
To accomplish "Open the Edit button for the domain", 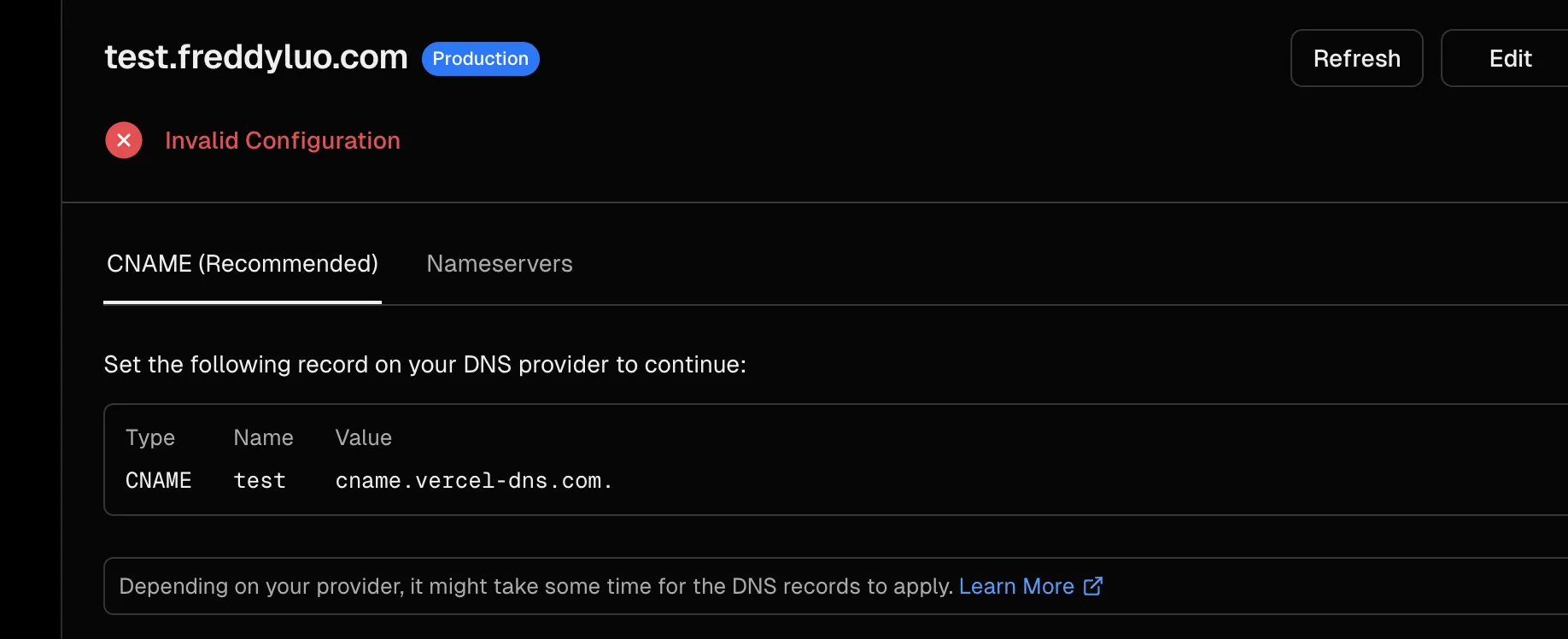I will coord(1509,59).
